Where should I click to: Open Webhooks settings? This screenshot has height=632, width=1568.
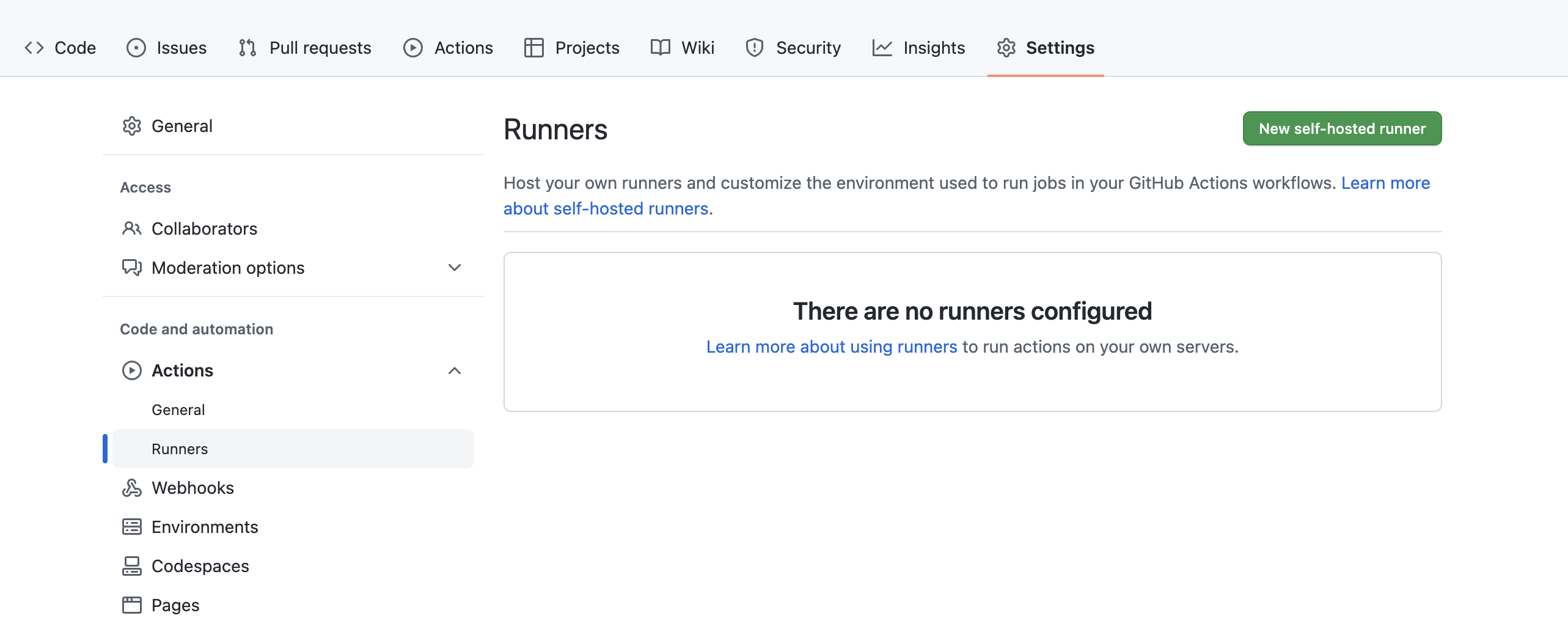coord(293,488)
